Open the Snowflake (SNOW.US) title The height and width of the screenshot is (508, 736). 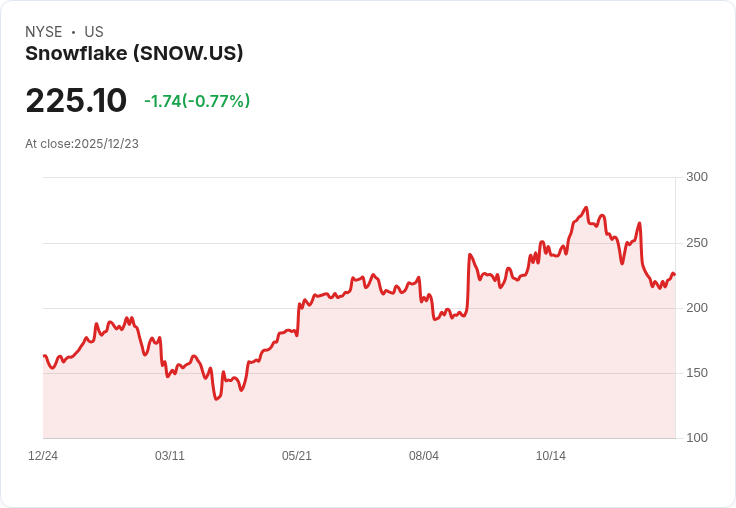click(x=134, y=53)
